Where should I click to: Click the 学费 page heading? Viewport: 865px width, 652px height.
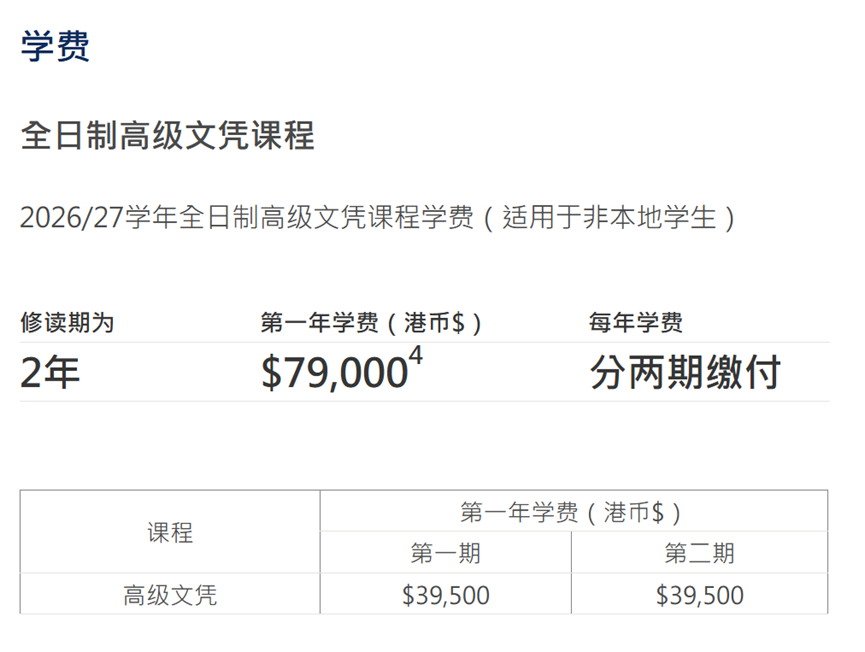pyautogui.click(x=55, y=45)
